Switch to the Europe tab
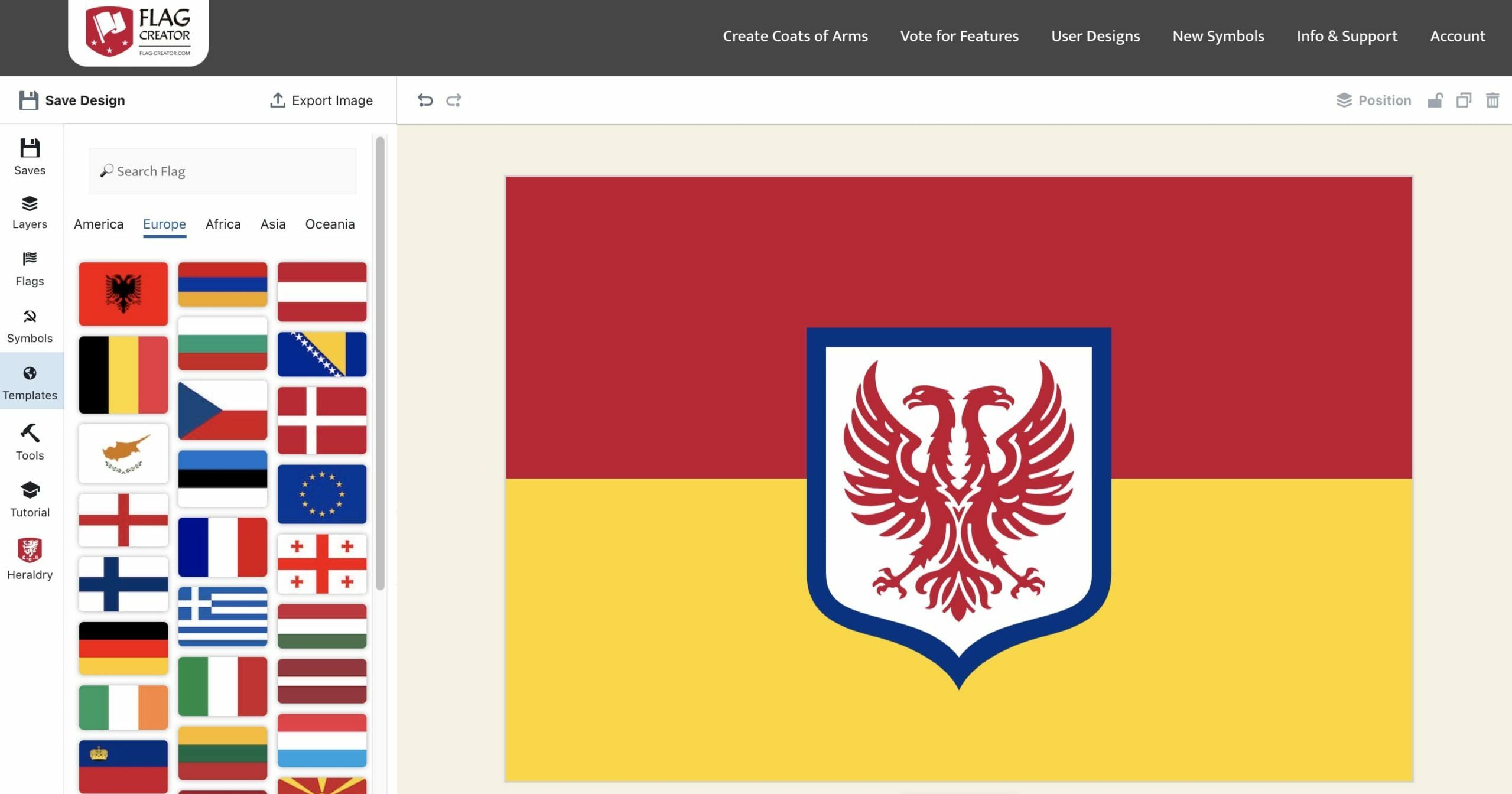 tap(164, 224)
